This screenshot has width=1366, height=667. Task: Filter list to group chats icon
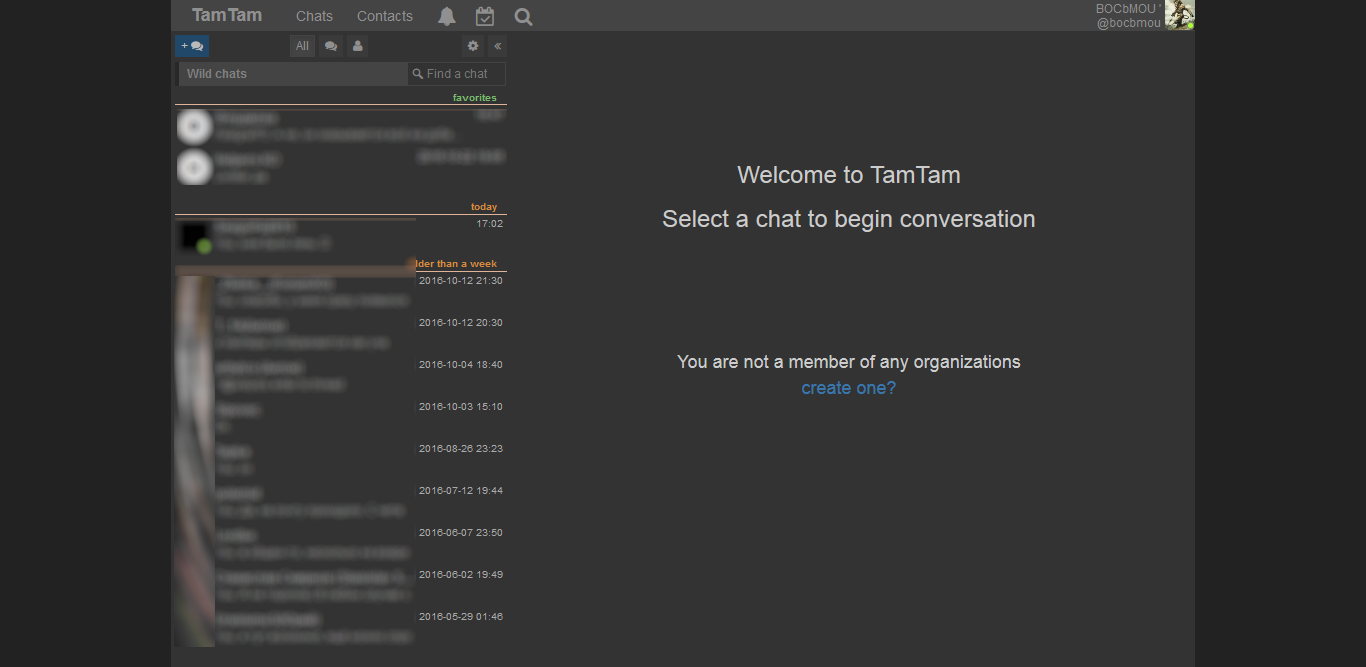331,46
